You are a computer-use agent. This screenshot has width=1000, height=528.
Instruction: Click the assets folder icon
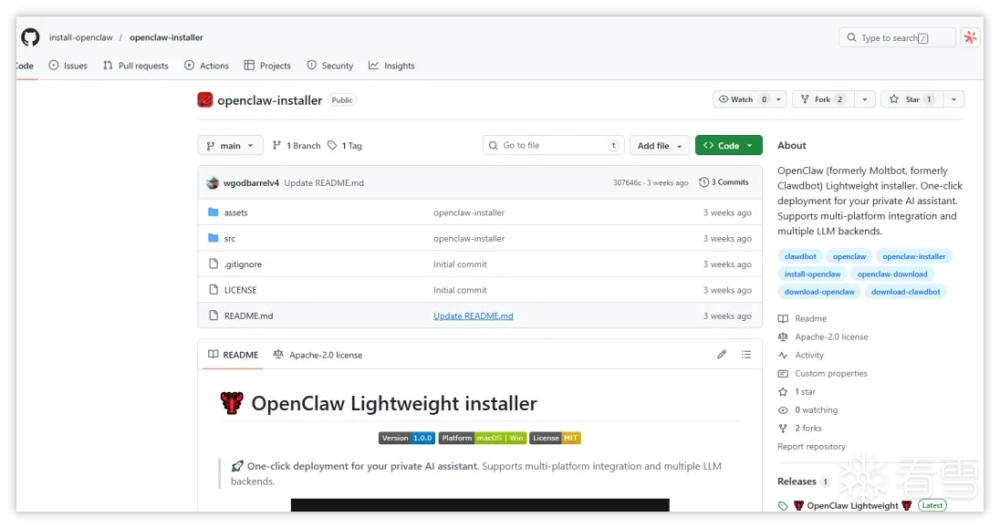coord(213,213)
